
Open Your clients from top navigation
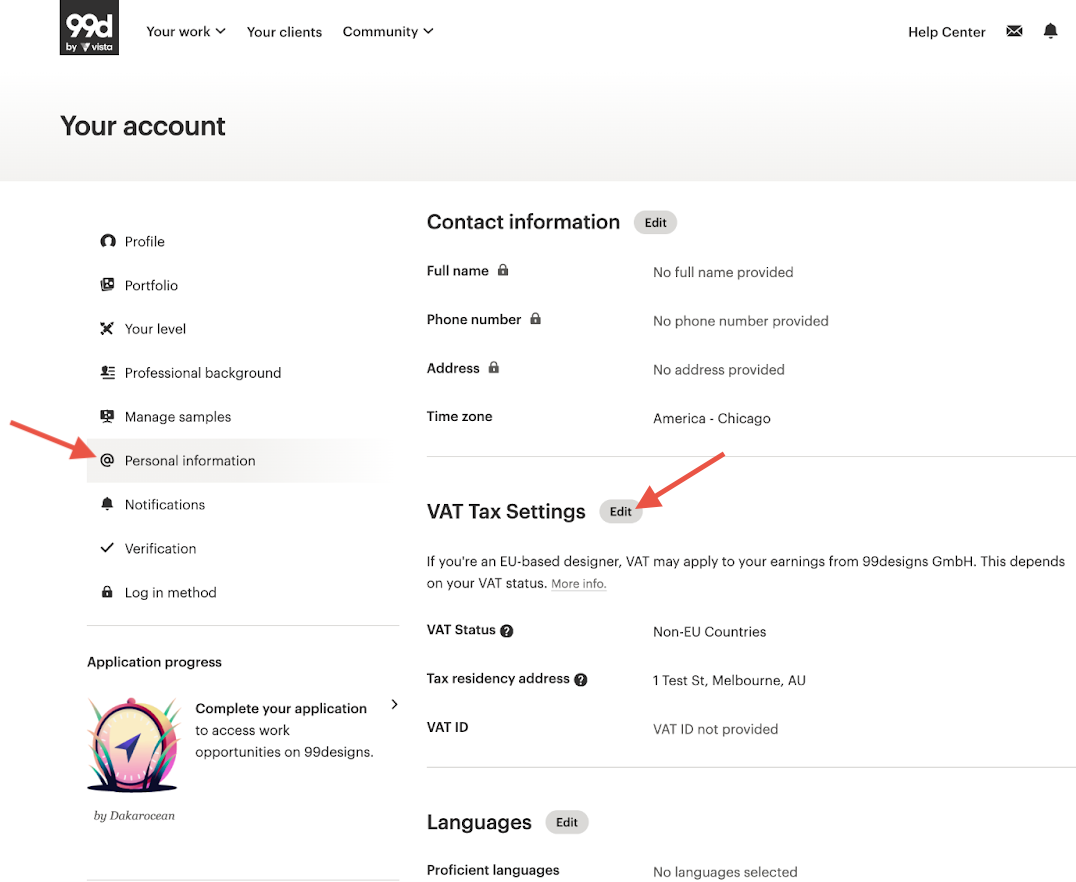coord(284,32)
